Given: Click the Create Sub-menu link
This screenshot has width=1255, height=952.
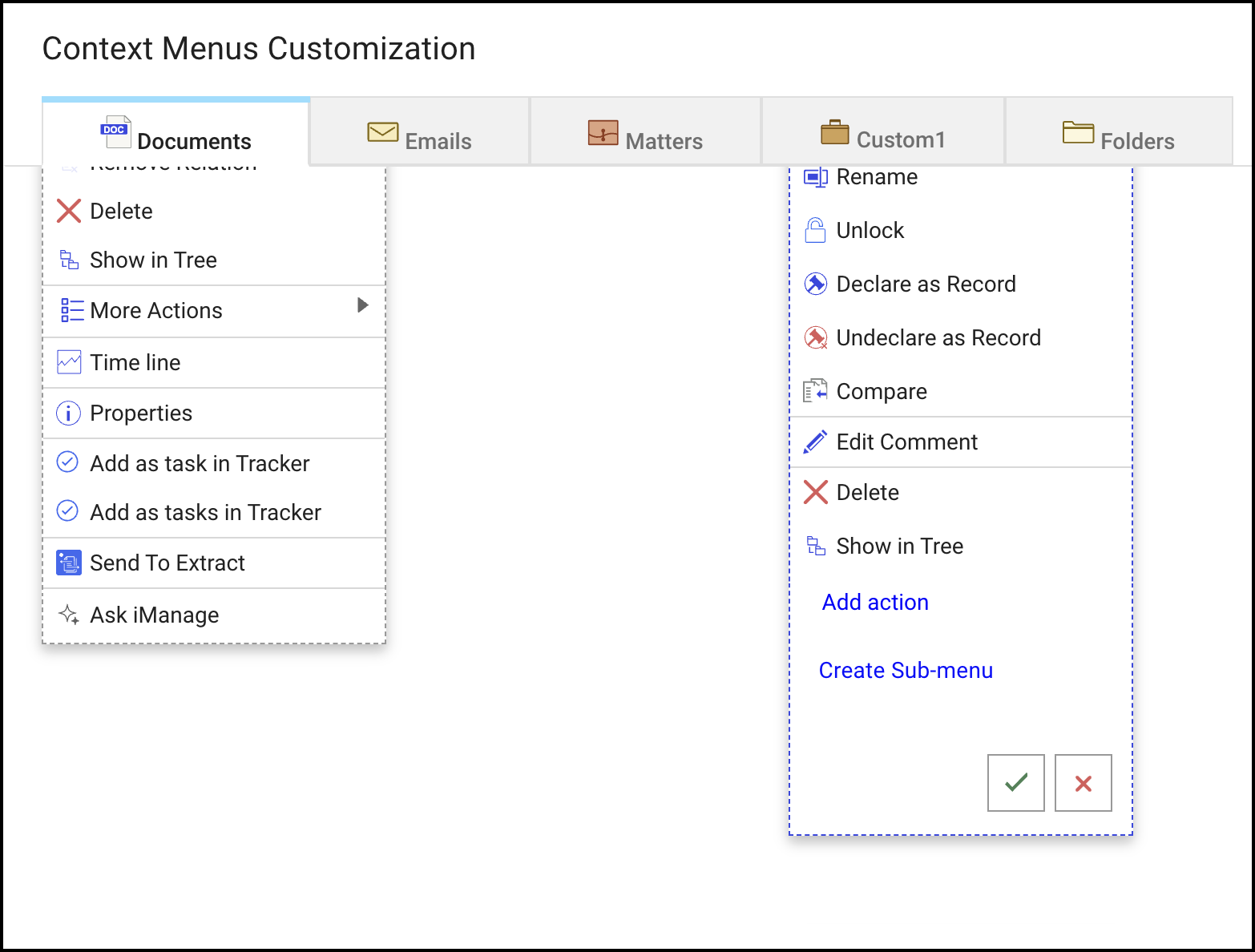Looking at the screenshot, I should point(906,671).
